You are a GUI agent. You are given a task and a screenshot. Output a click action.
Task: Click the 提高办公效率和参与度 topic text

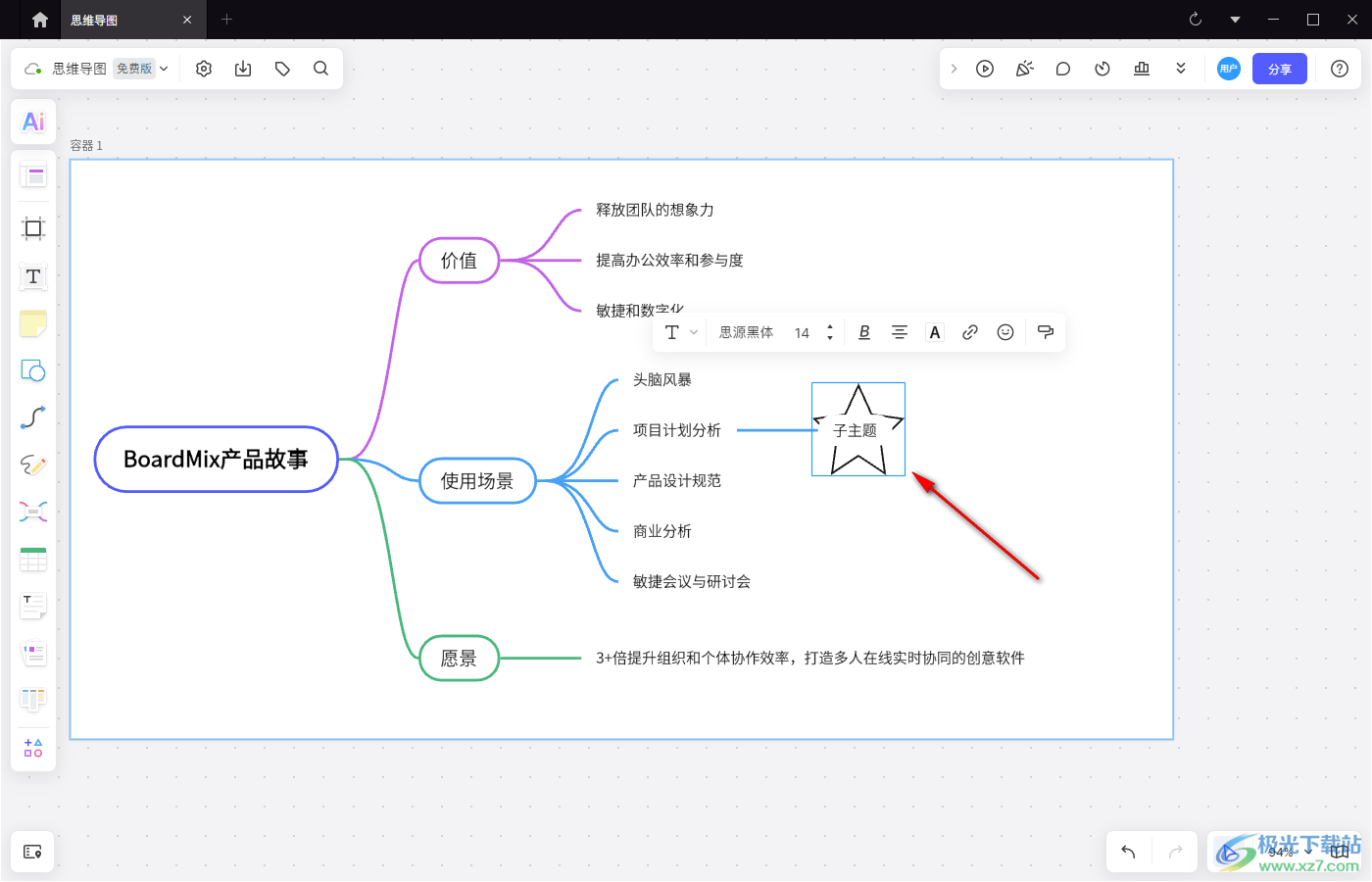click(669, 261)
